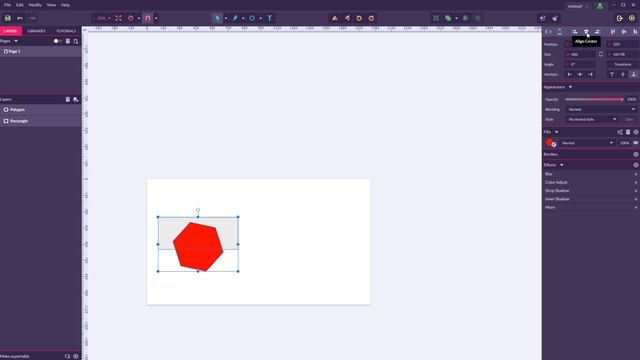The width and height of the screenshot is (640, 360).
Task: Click the Present play icon in toolbar
Action: point(632,18)
